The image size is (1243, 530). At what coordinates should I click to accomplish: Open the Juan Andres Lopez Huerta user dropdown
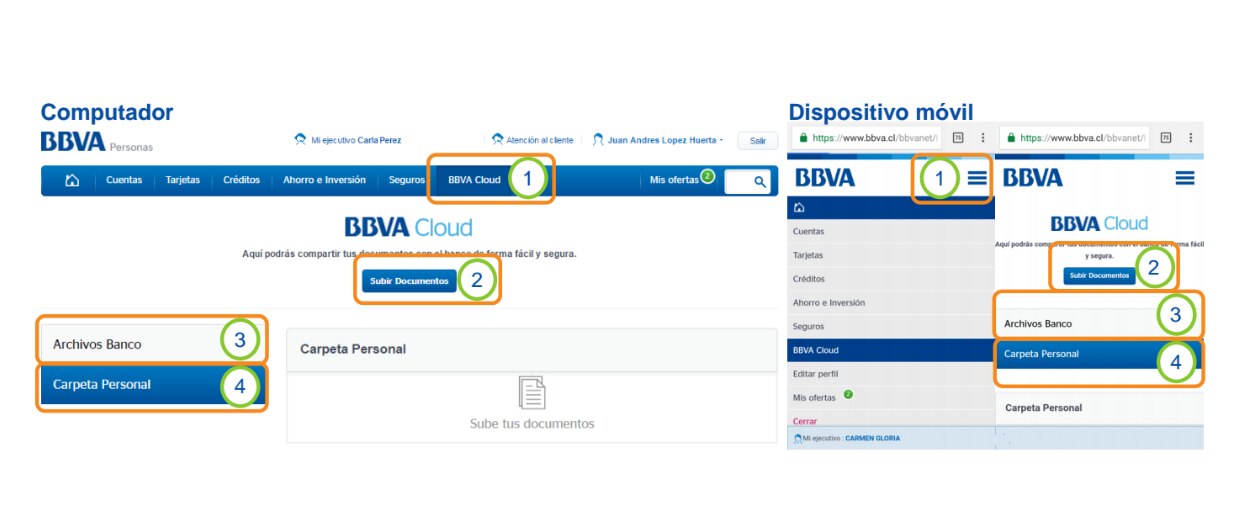665,141
